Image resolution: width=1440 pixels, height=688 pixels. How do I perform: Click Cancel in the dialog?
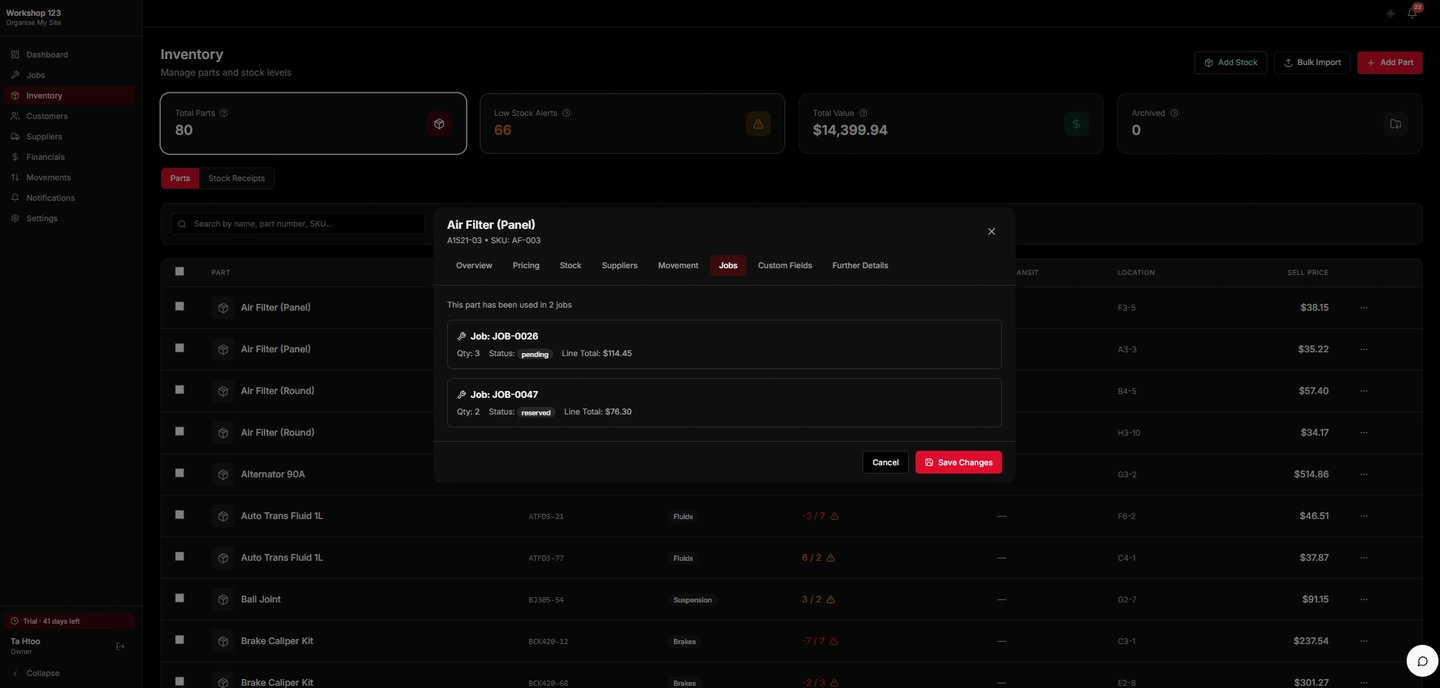[885, 462]
